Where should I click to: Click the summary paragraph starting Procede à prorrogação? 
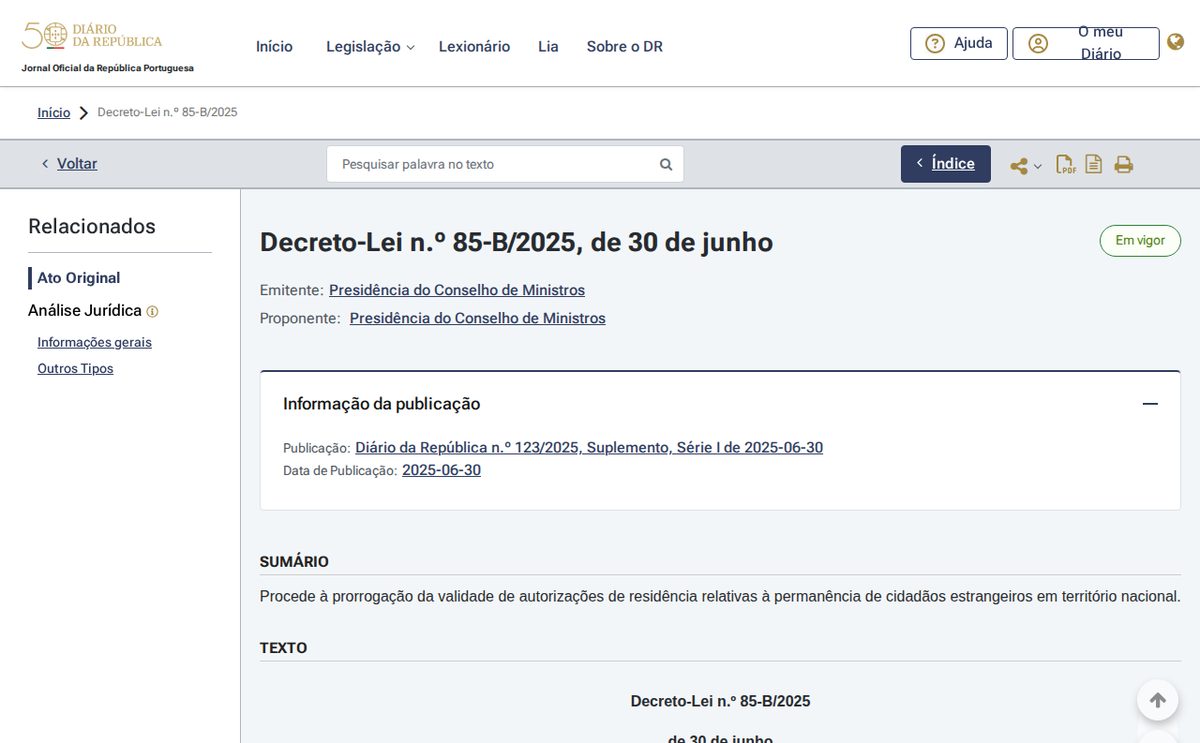(x=720, y=596)
